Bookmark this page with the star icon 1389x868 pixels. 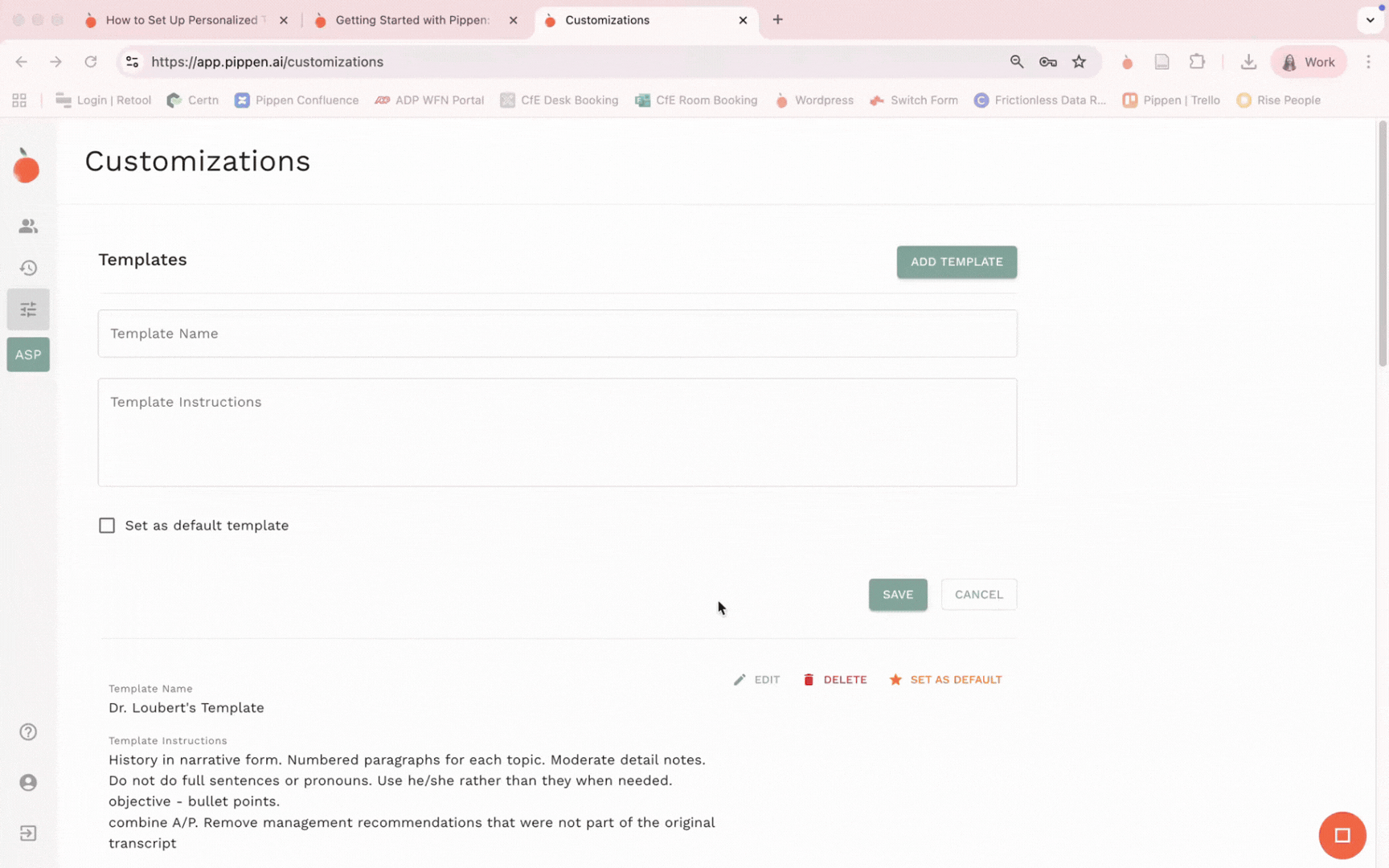1079,62
